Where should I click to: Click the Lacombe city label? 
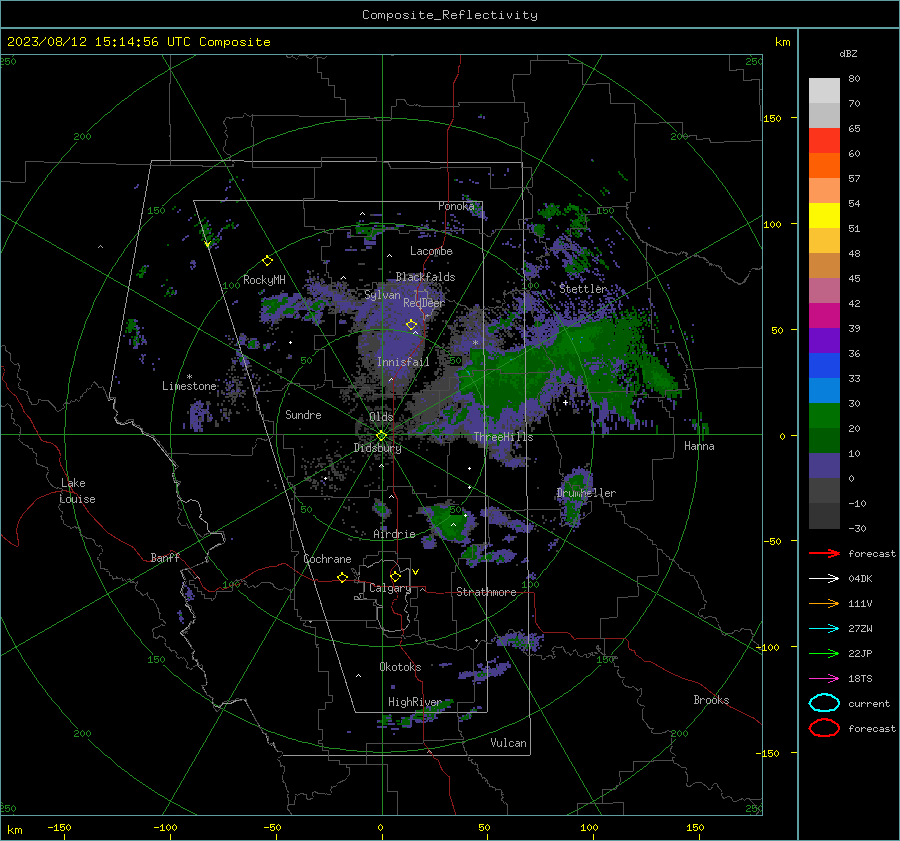431,251
